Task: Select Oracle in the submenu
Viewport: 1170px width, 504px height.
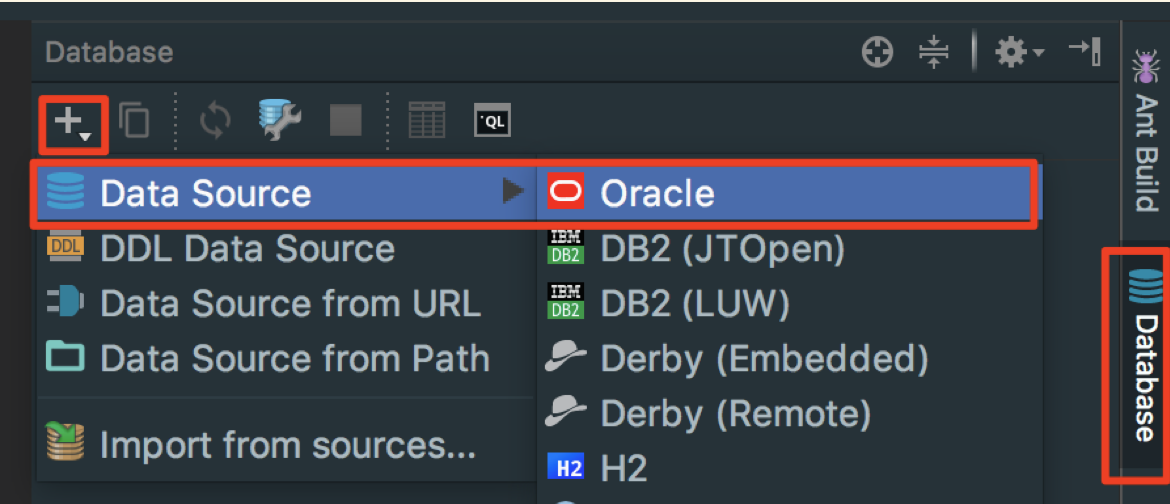Action: [x=789, y=193]
